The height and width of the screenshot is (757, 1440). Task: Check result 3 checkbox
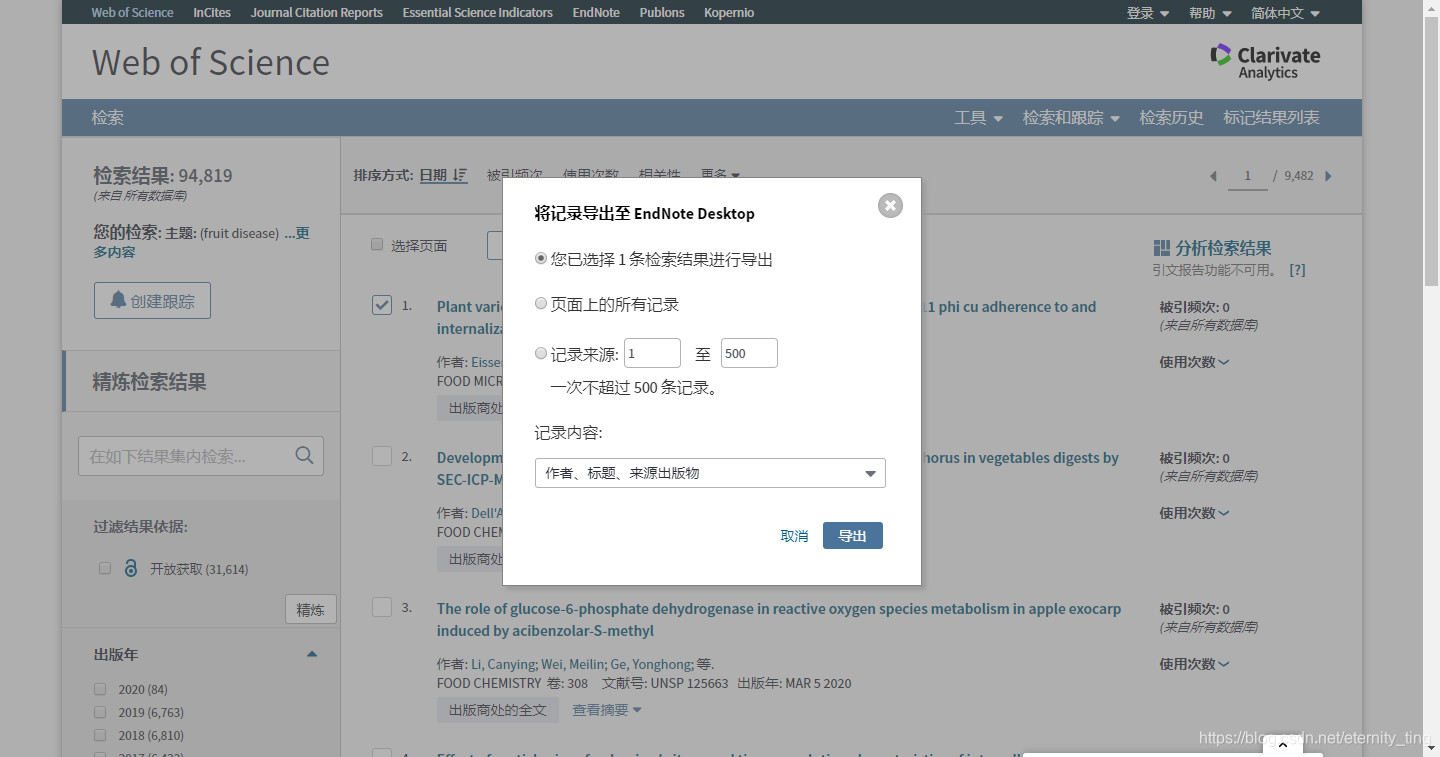coord(382,607)
